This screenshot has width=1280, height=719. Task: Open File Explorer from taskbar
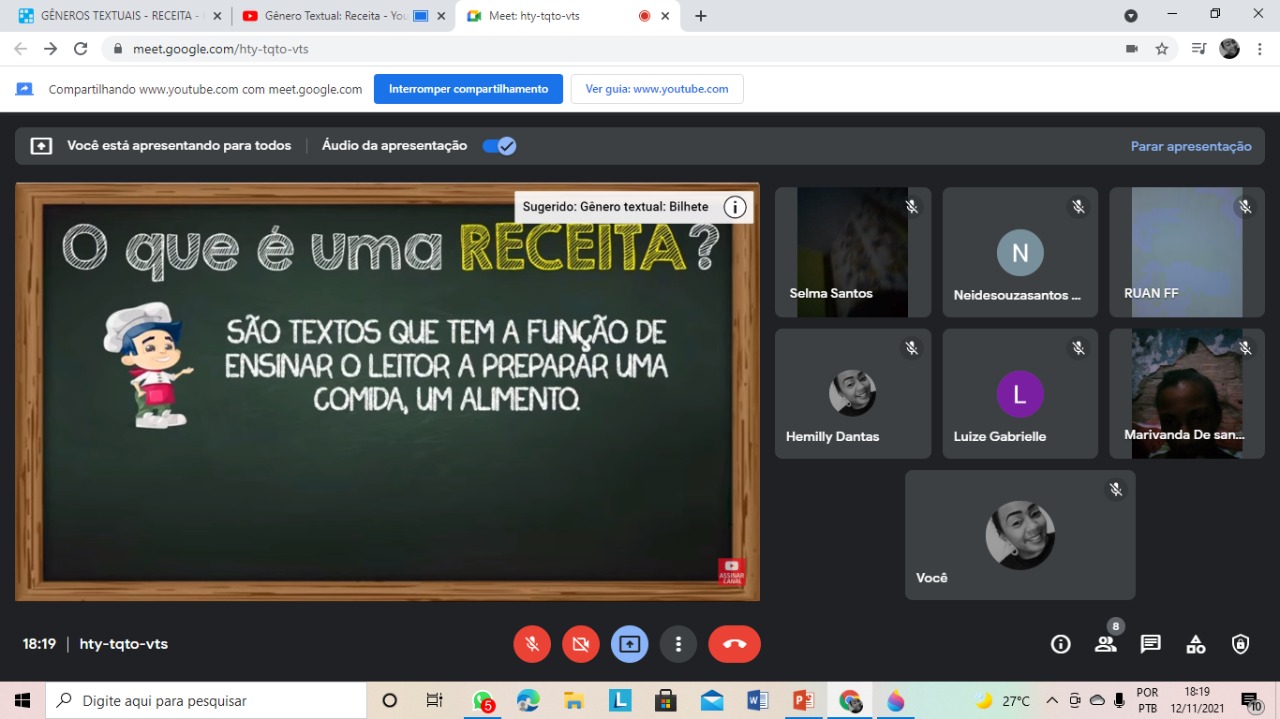574,700
